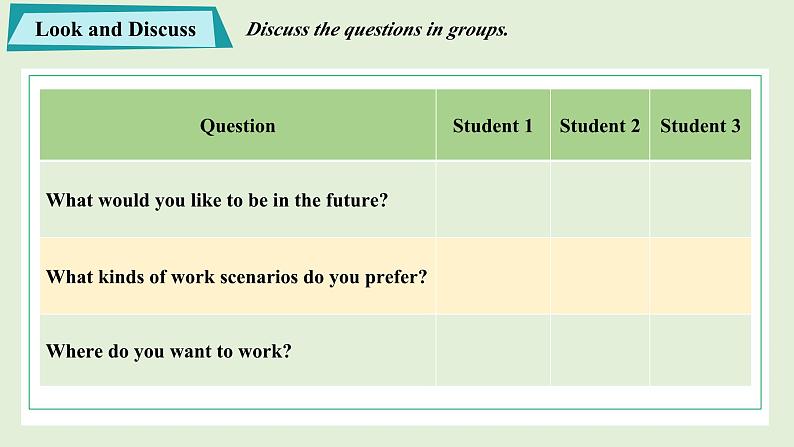Click Student 2 cell for work scenarios row

[600, 276]
